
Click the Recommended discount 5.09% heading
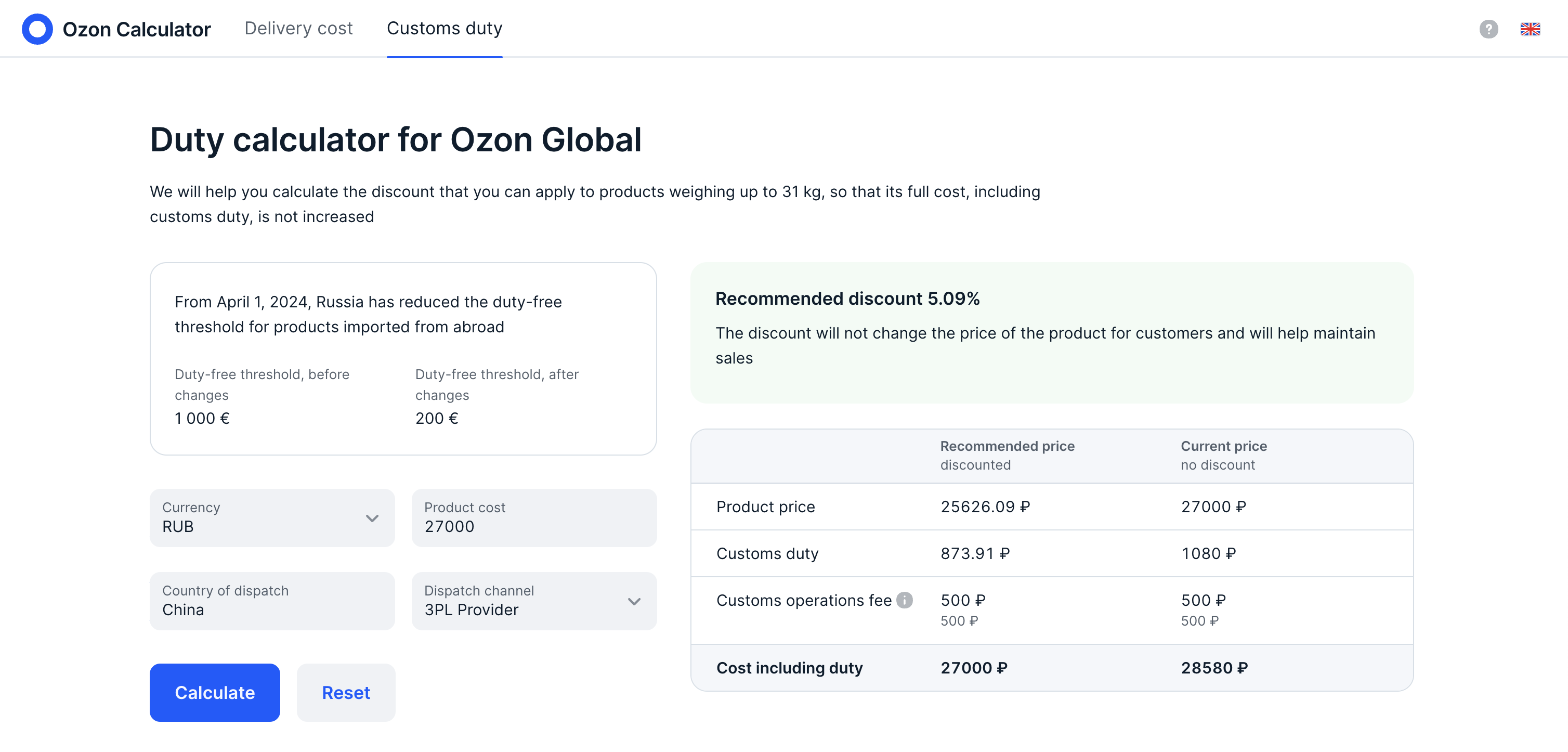[847, 299]
